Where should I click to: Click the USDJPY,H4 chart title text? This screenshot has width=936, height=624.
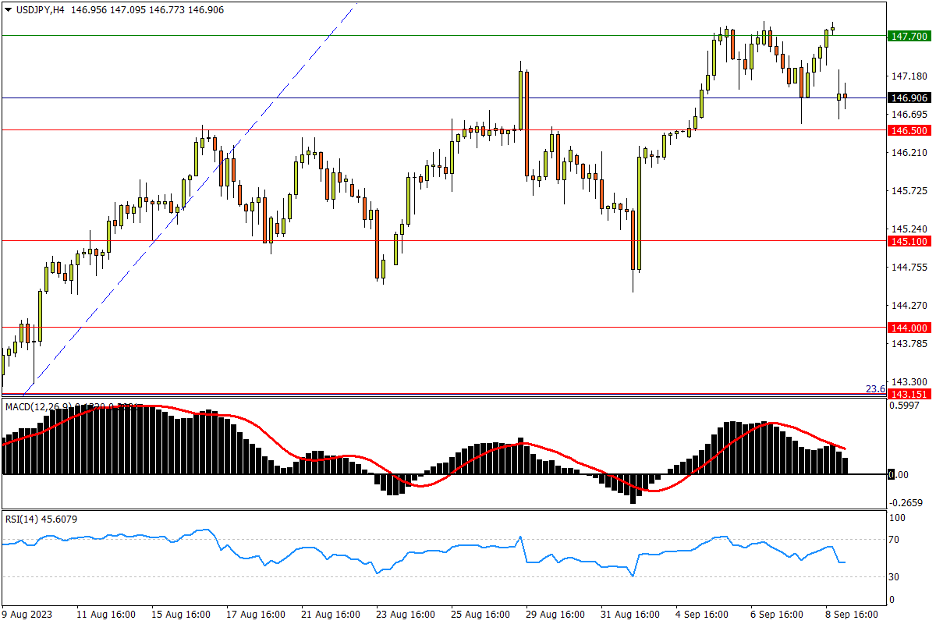(40, 8)
